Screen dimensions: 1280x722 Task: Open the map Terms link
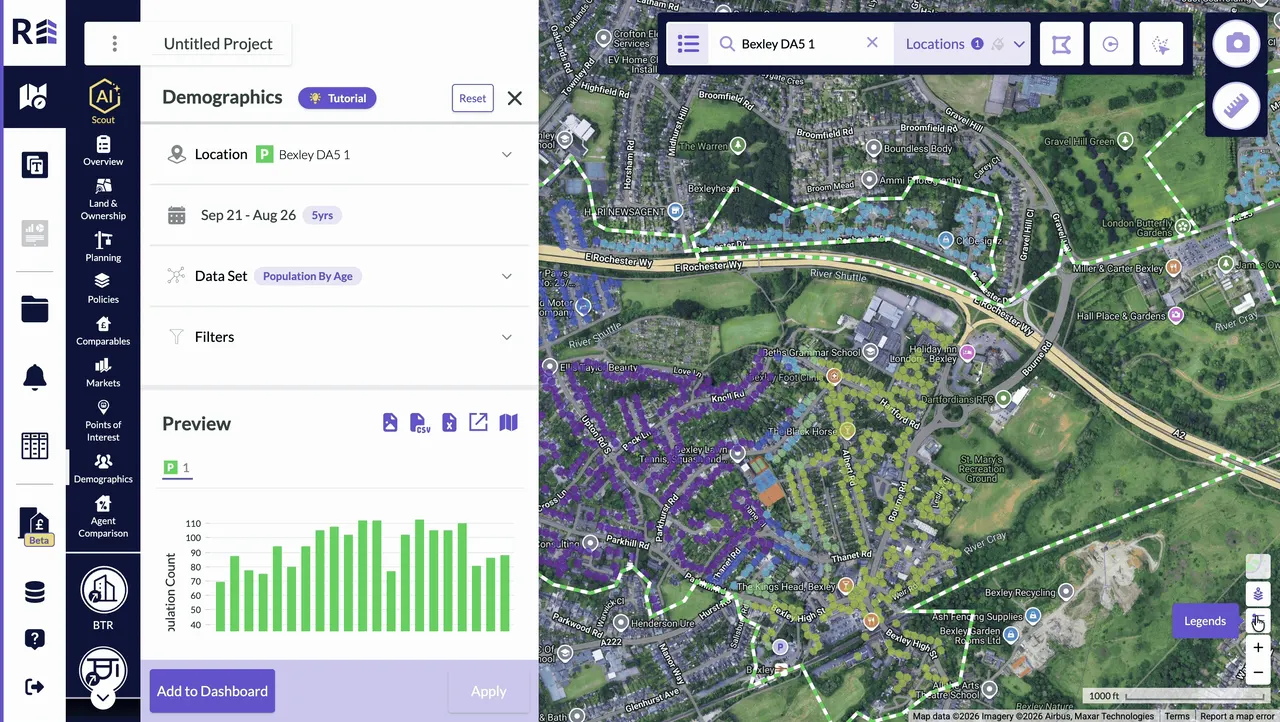point(1176,716)
